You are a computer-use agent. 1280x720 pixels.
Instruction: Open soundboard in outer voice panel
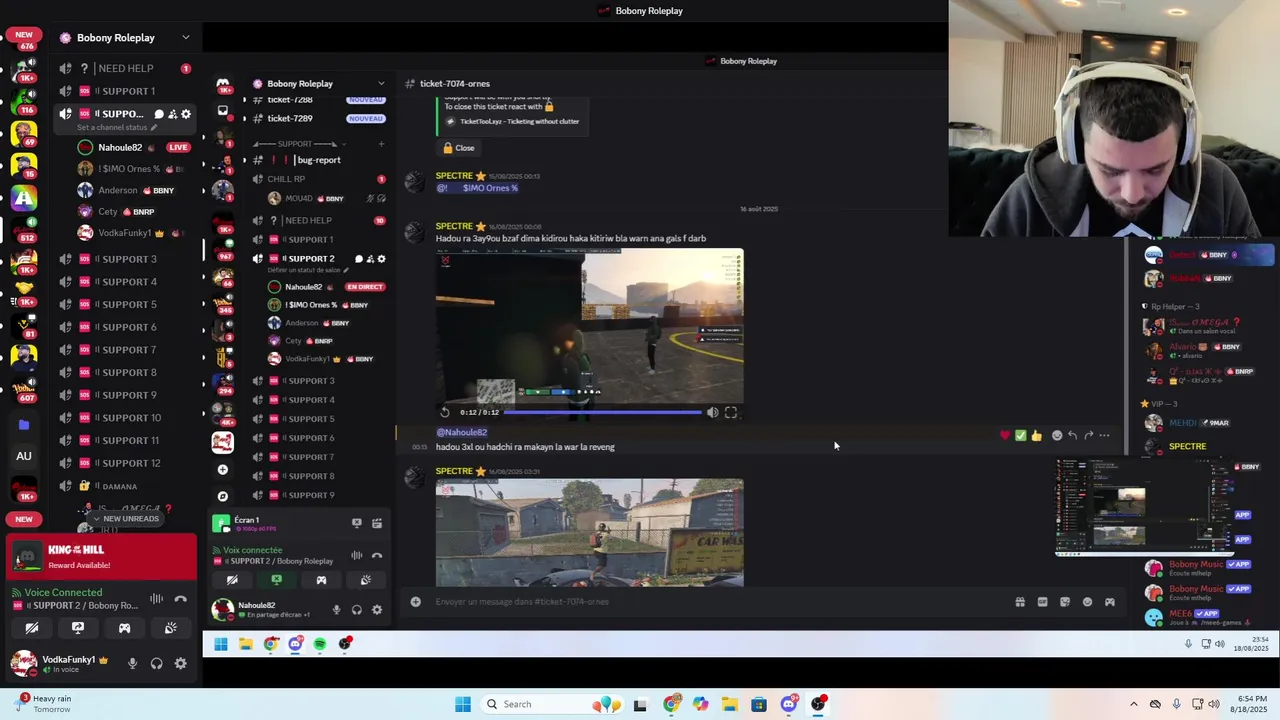[171, 628]
